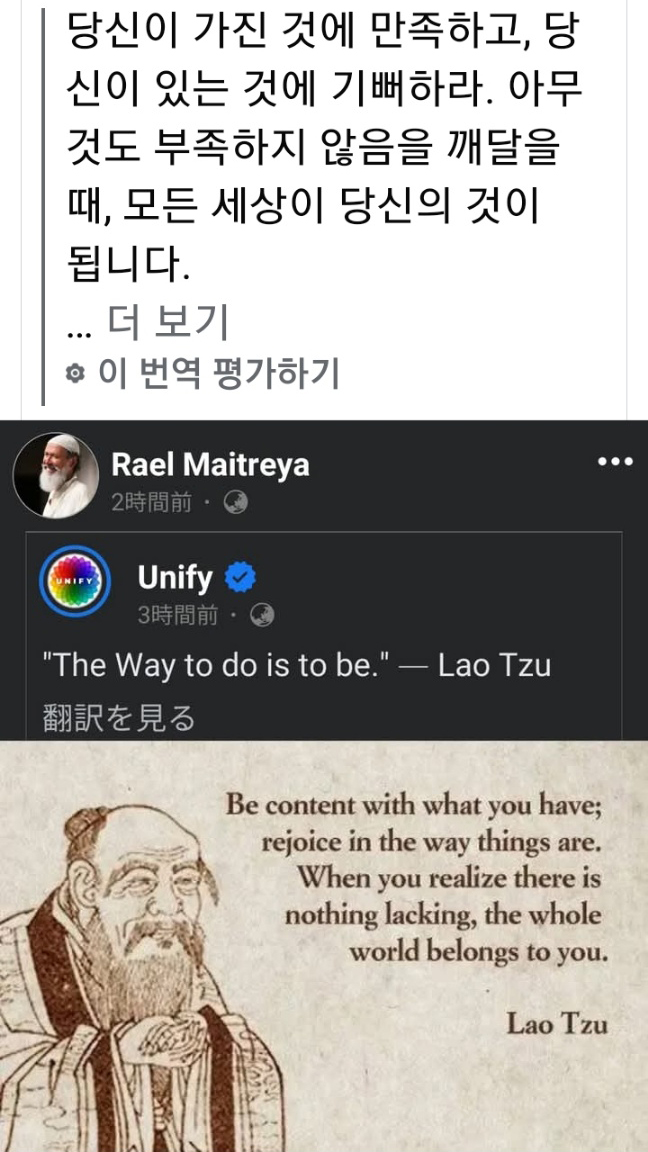Expand the translated text with 더 보기
Image resolution: width=648 pixels, height=1152 pixels.
(x=168, y=322)
